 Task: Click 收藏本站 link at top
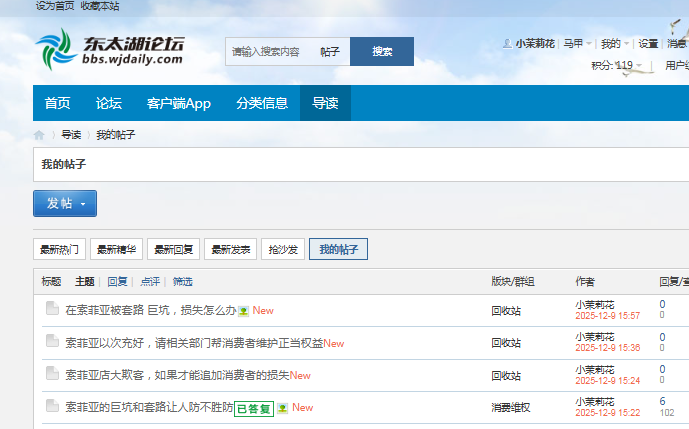[x=100, y=6]
